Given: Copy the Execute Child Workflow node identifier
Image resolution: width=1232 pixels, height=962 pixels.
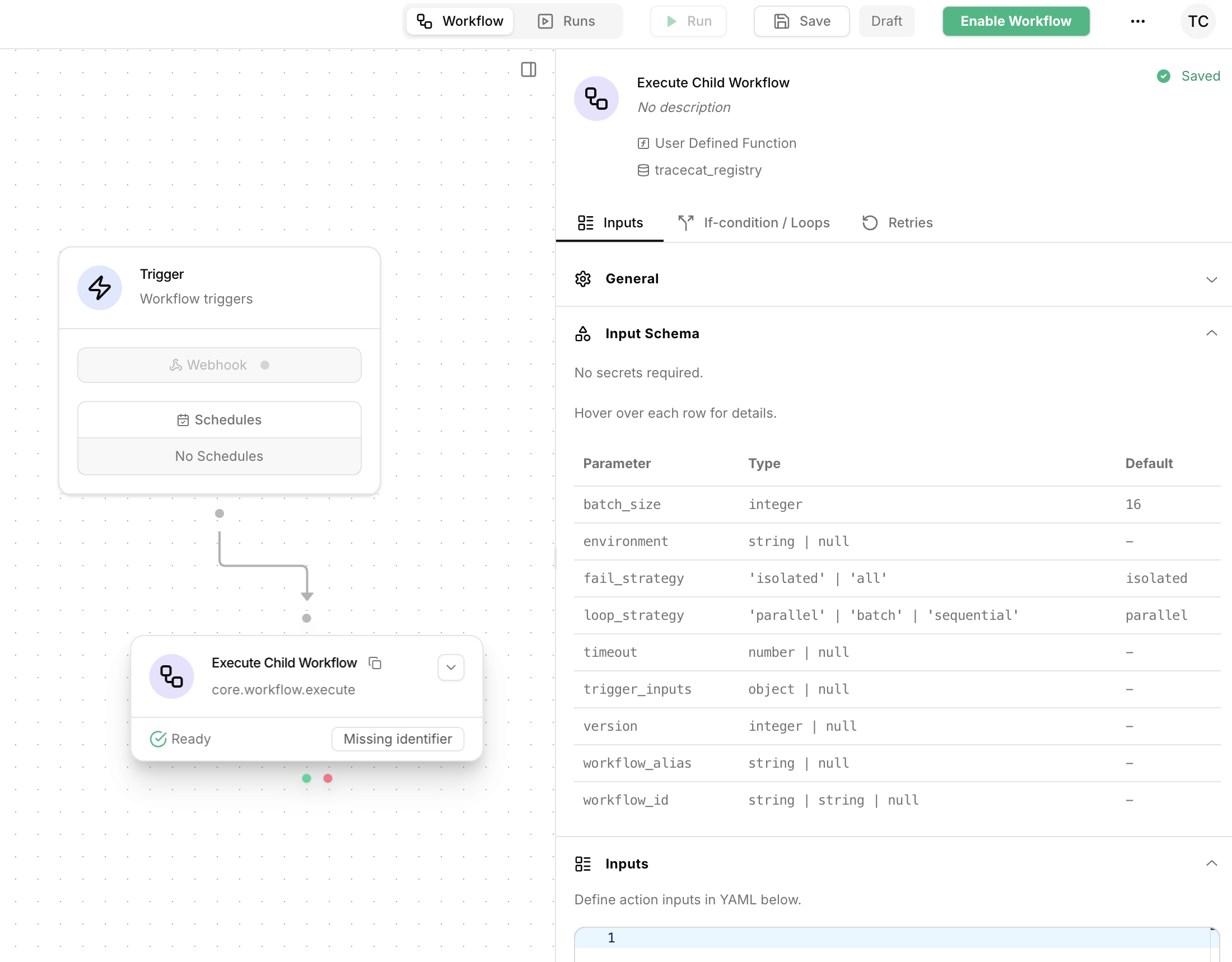Looking at the screenshot, I should click(375, 663).
